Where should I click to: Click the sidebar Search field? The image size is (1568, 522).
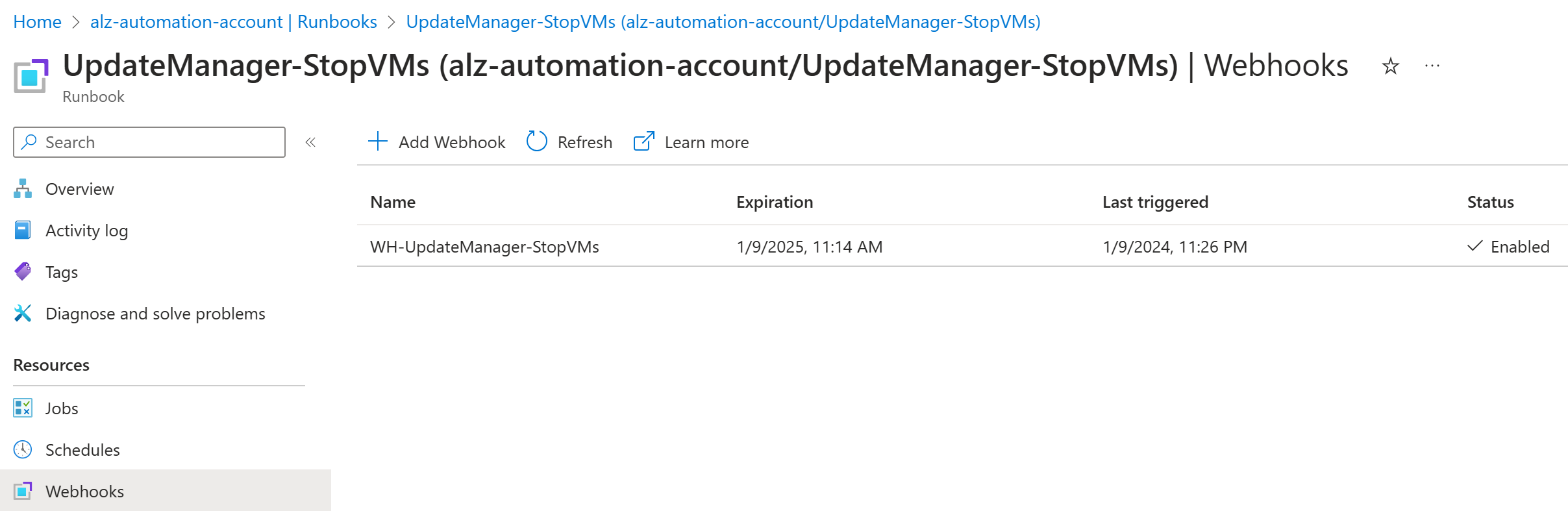click(x=149, y=142)
